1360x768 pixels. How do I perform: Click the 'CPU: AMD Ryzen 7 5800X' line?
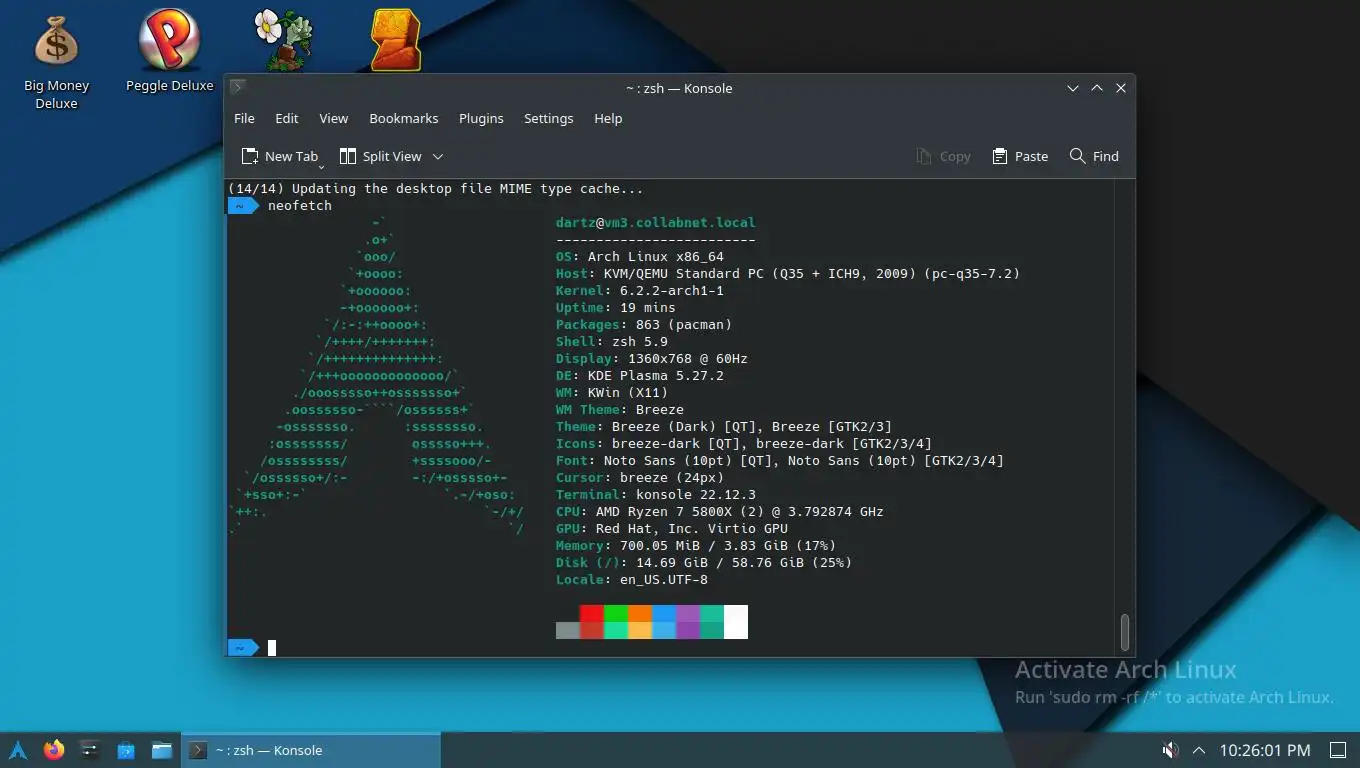(720, 511)
